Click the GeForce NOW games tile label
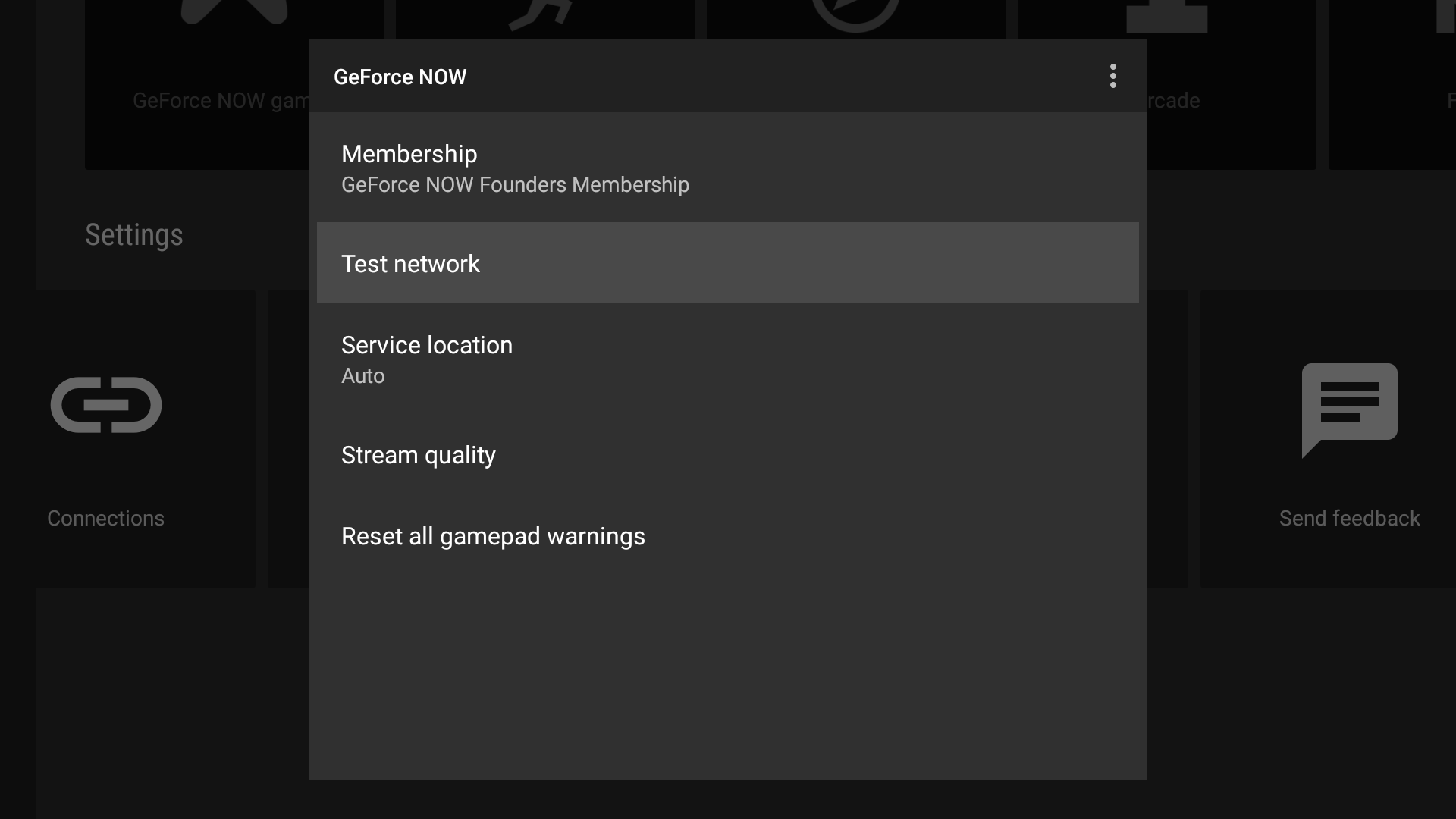 point(221,100)
